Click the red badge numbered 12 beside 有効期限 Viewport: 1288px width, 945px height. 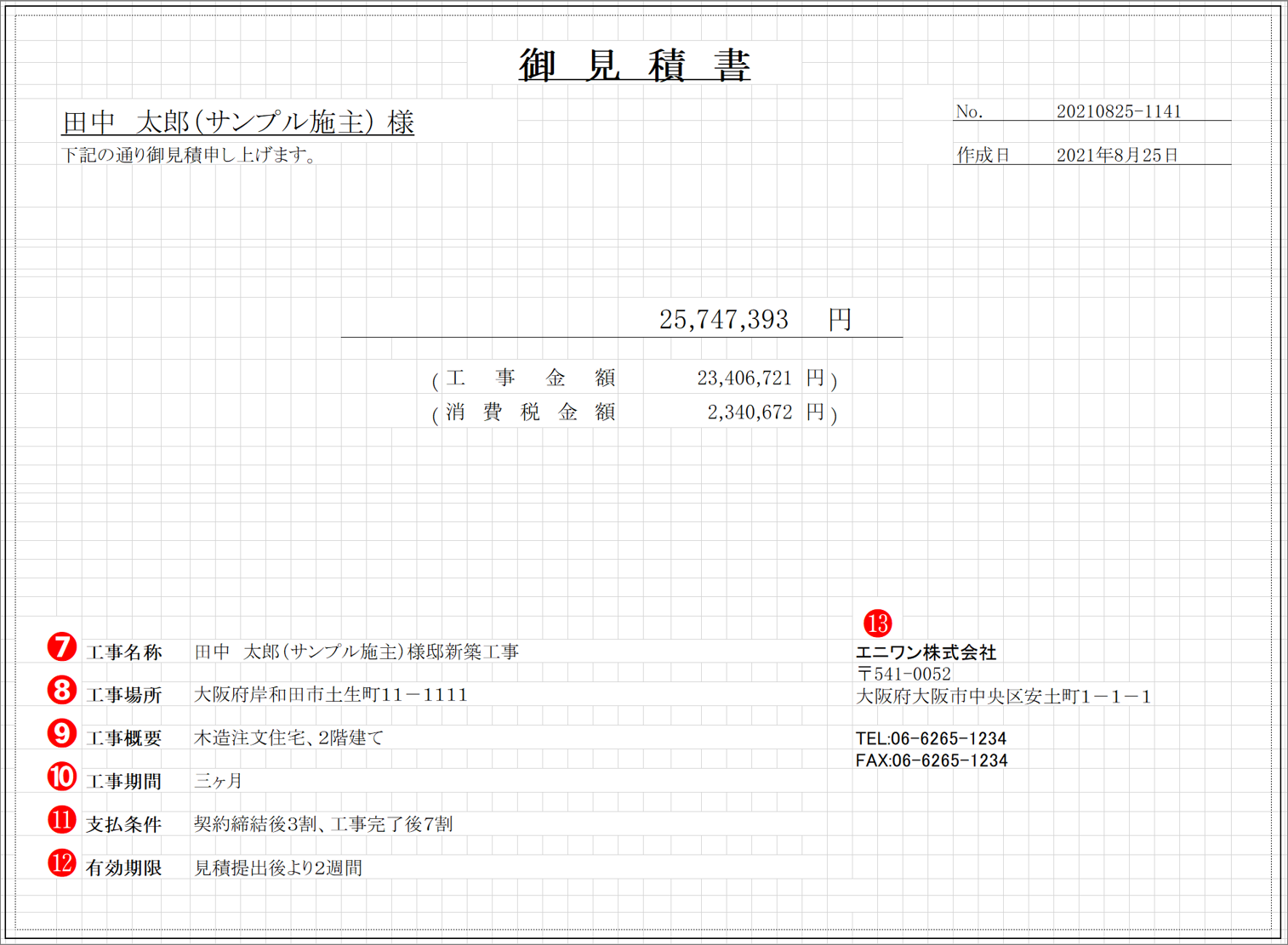click(x=60, y=863)
